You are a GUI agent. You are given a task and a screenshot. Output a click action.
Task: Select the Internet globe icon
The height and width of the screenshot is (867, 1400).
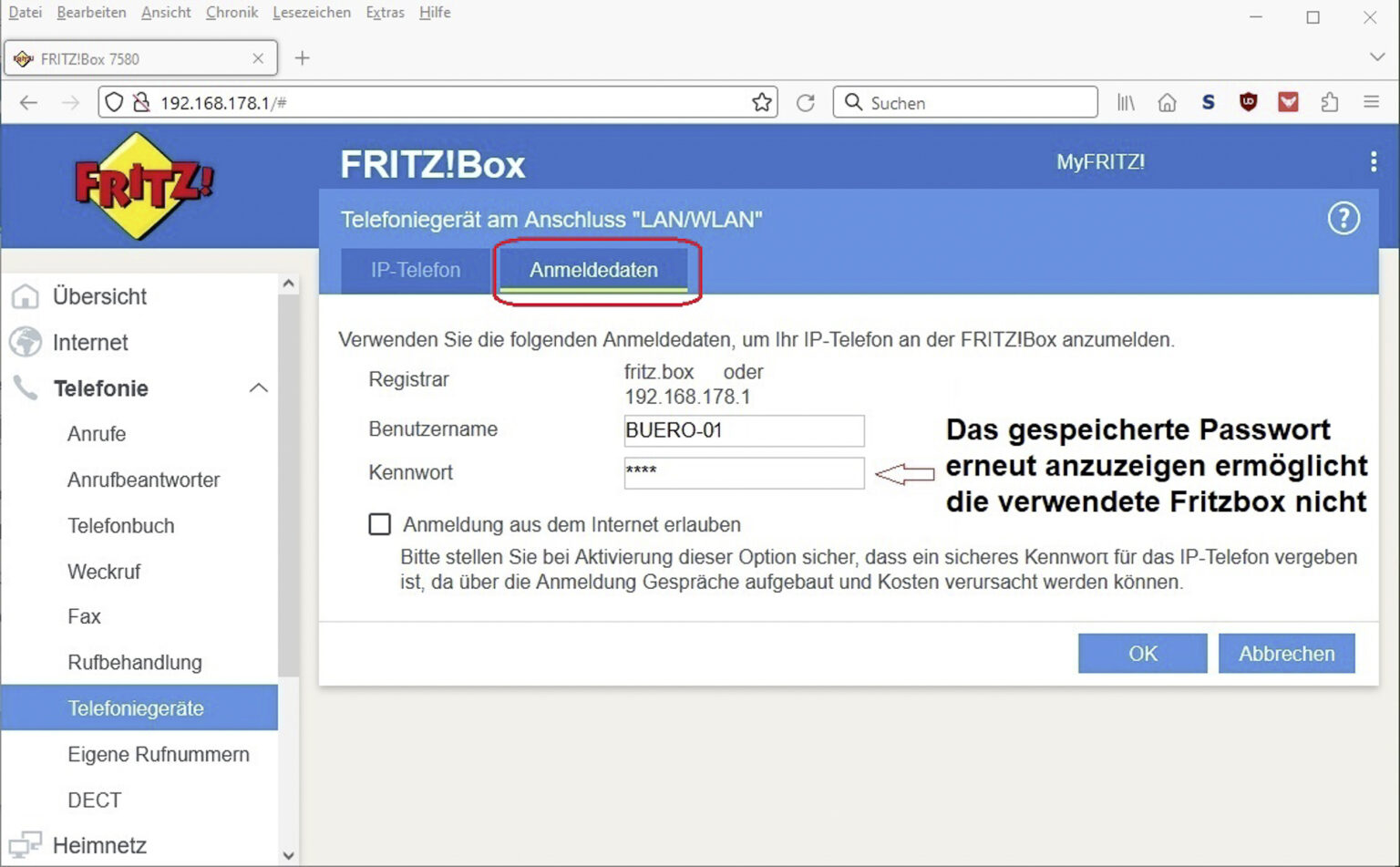(25, 343)
